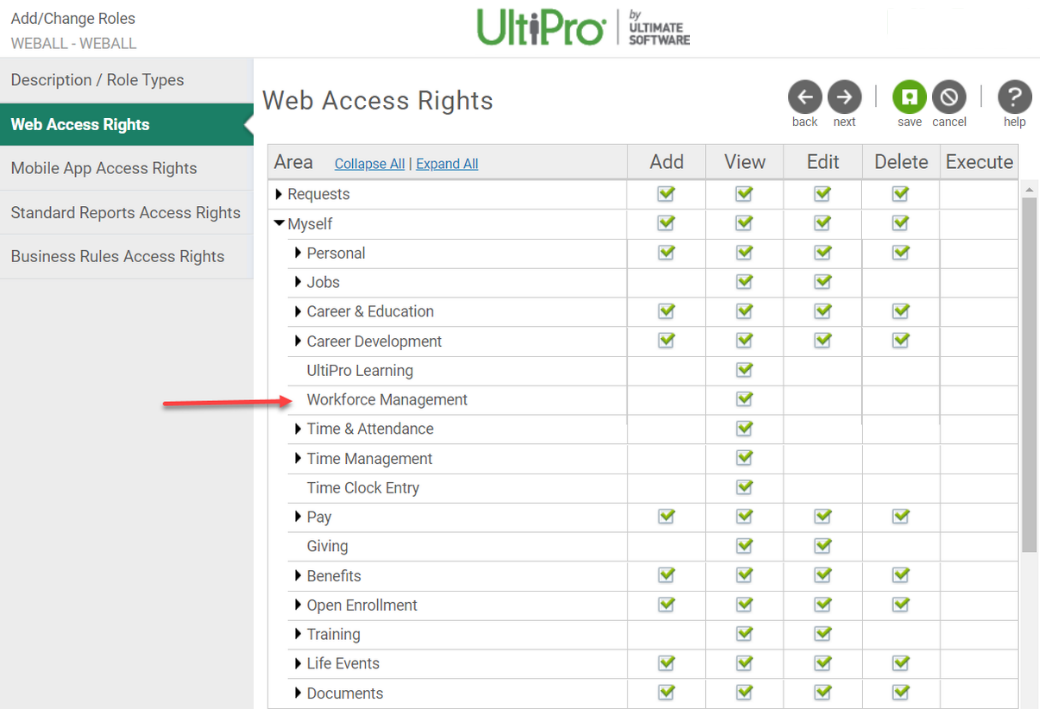Click the green save icon
This screenshot has width=1040, height=709.
pos(909,97)
